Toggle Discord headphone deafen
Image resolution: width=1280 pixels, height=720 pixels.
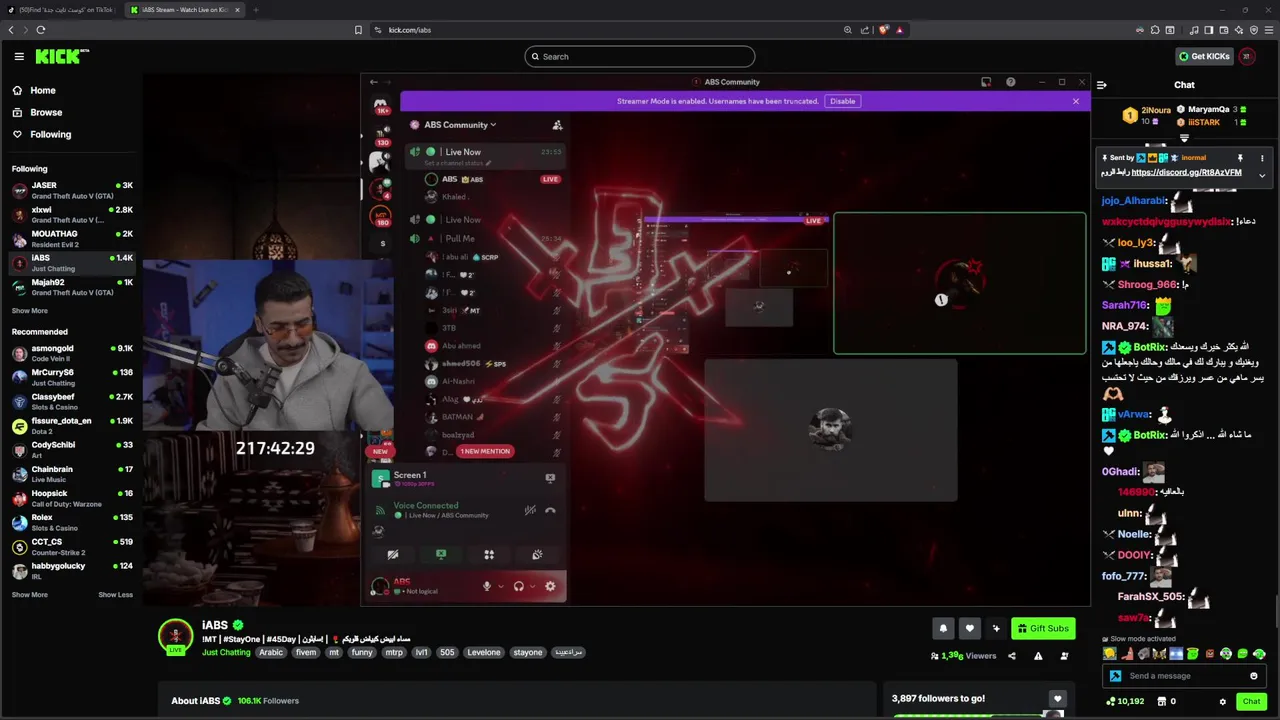pos(518,587)
